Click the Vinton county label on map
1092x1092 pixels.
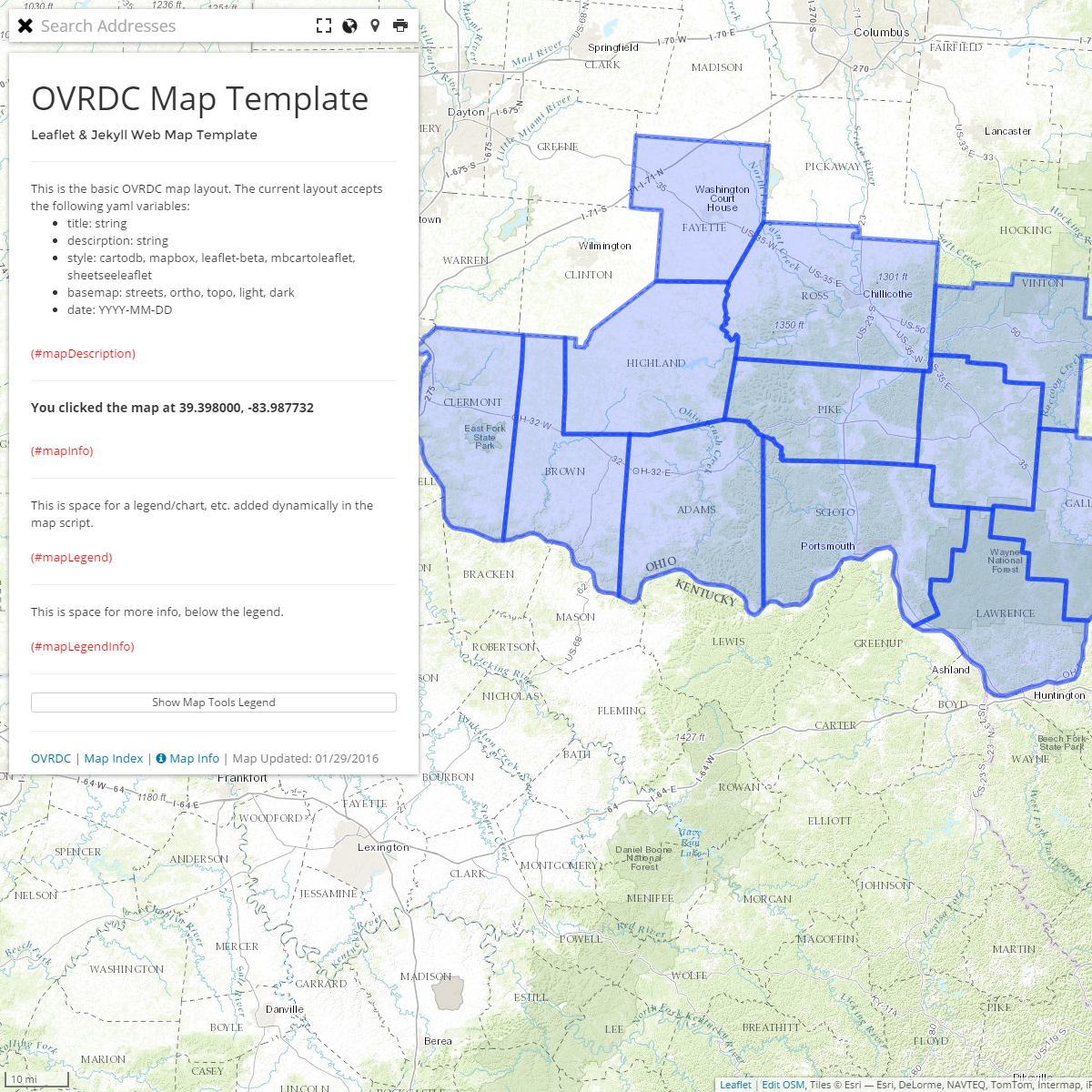[1043, 283]
